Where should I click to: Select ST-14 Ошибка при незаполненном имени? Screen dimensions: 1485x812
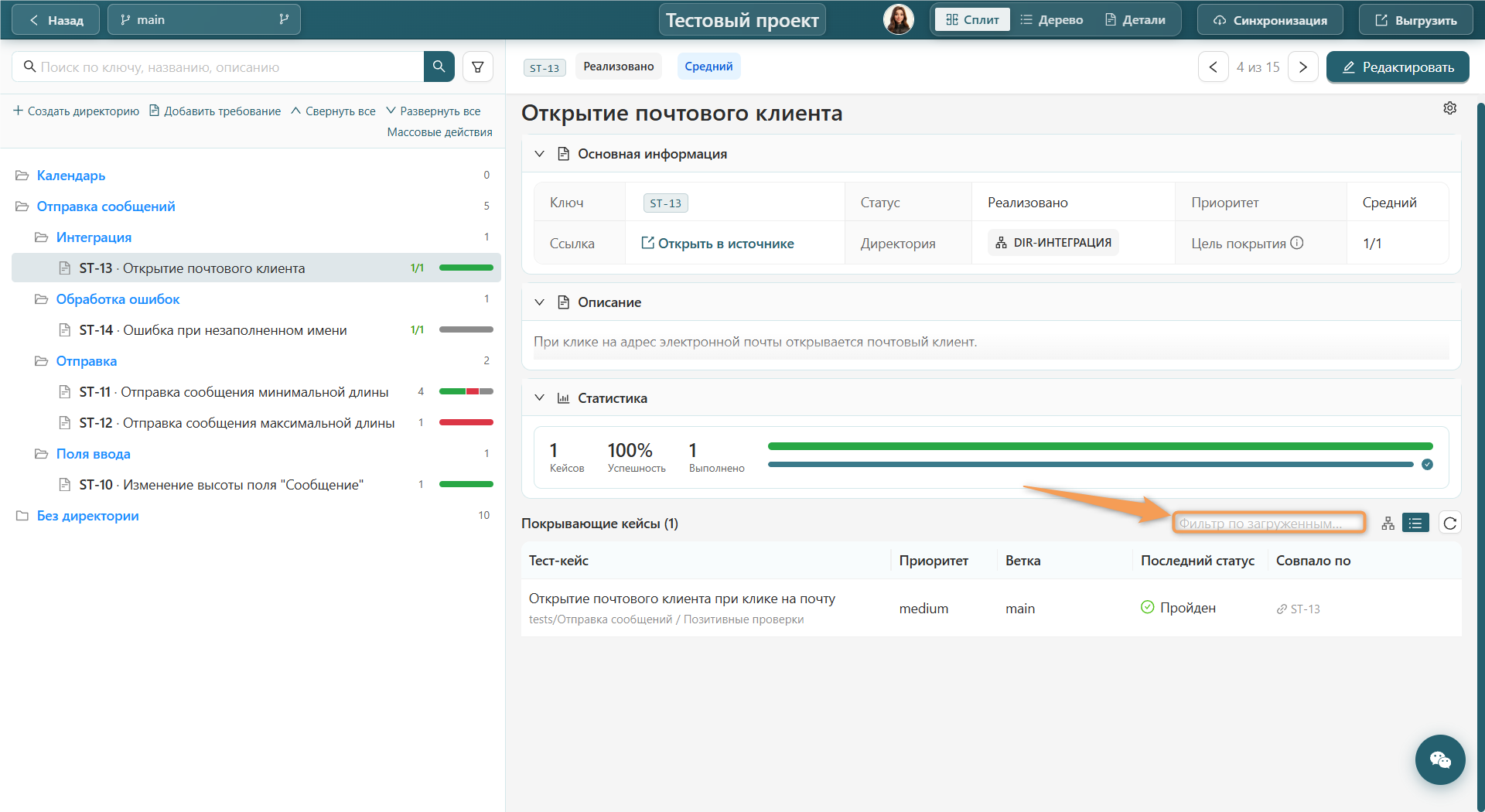[x=256, y=330]
